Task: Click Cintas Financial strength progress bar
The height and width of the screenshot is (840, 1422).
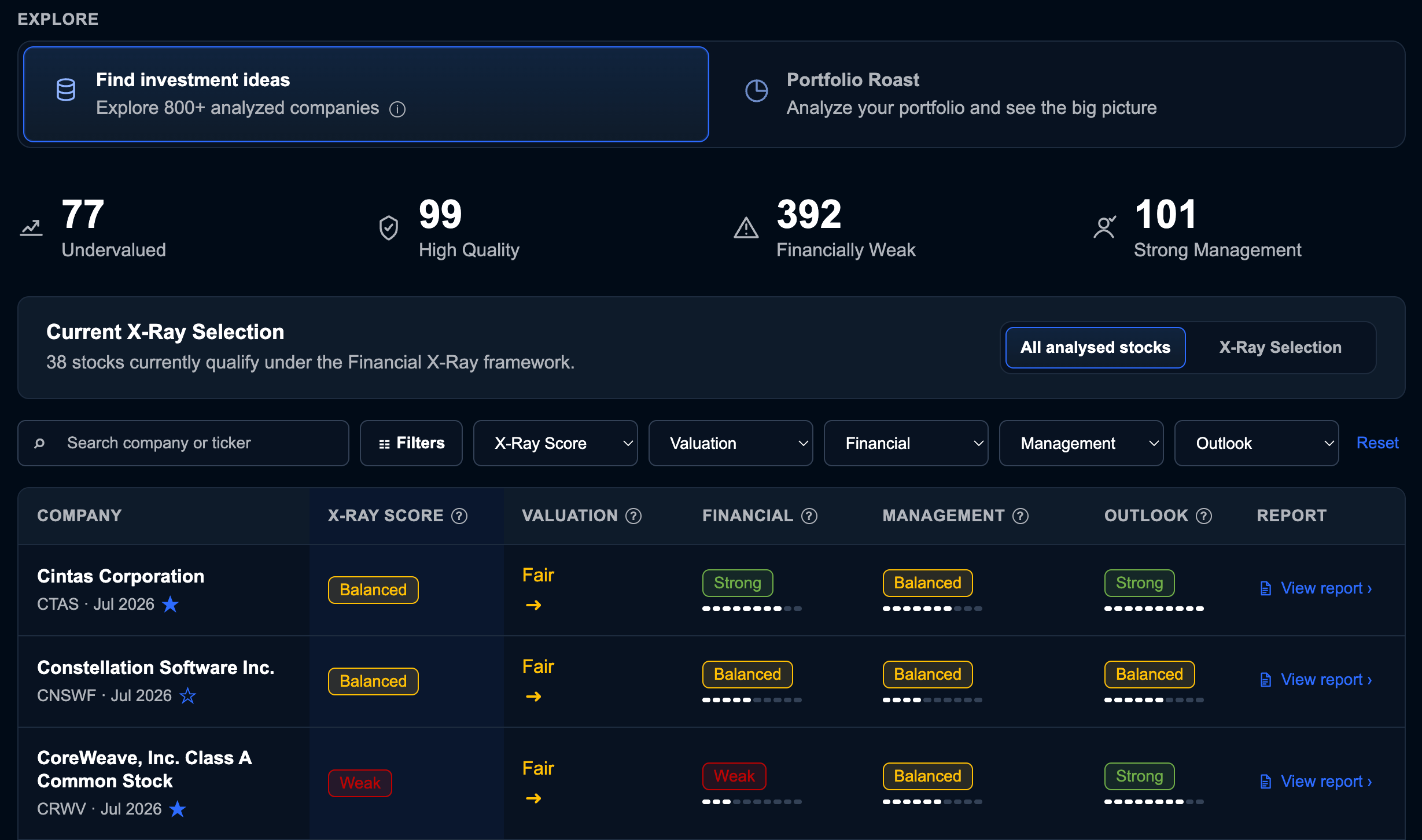Action: click(x=751, y=609)
